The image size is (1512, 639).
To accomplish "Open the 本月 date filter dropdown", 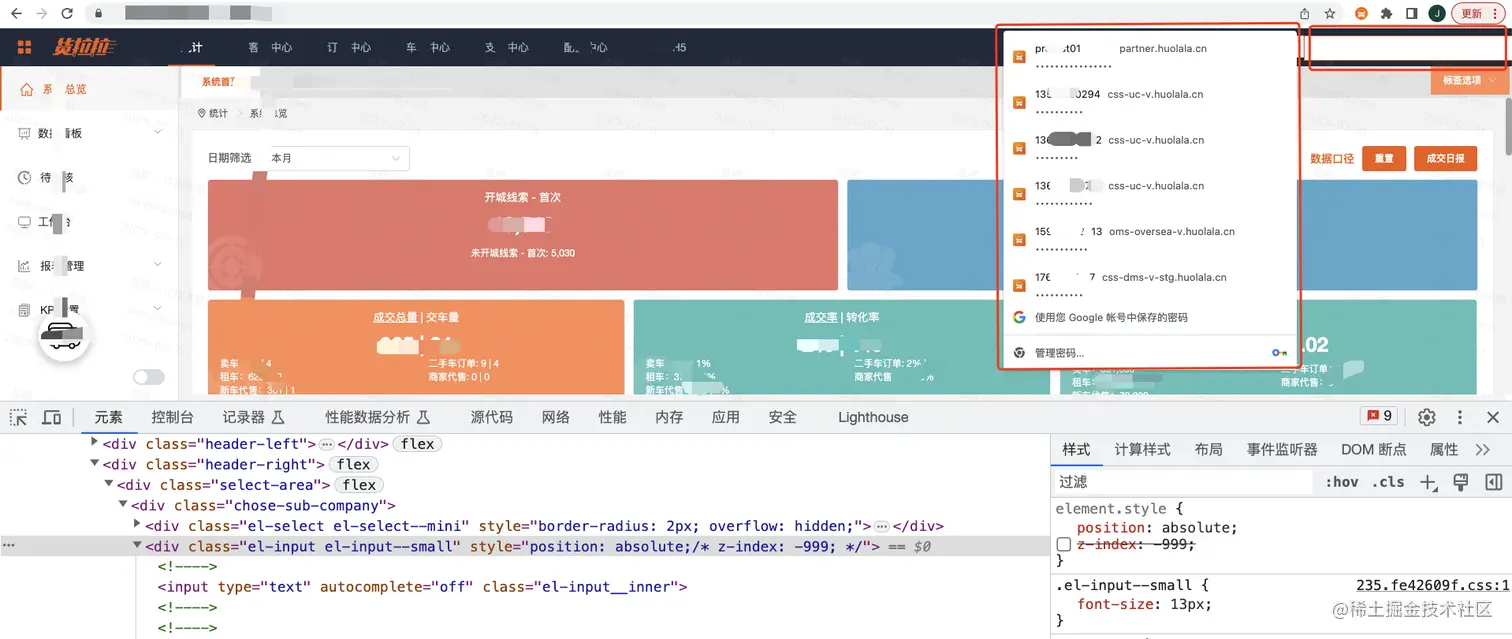I will click(335, 158).
